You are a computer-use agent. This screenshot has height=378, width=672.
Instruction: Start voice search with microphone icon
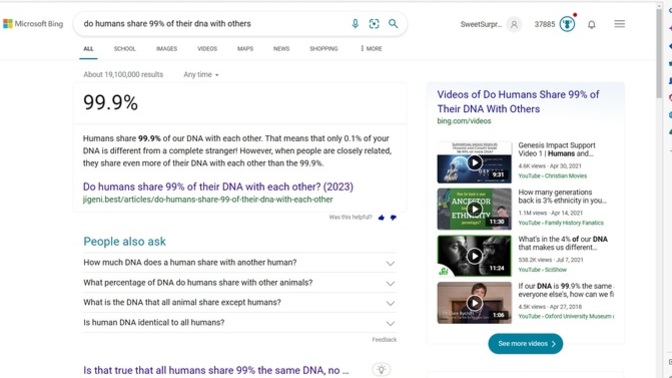pos(355,24)
